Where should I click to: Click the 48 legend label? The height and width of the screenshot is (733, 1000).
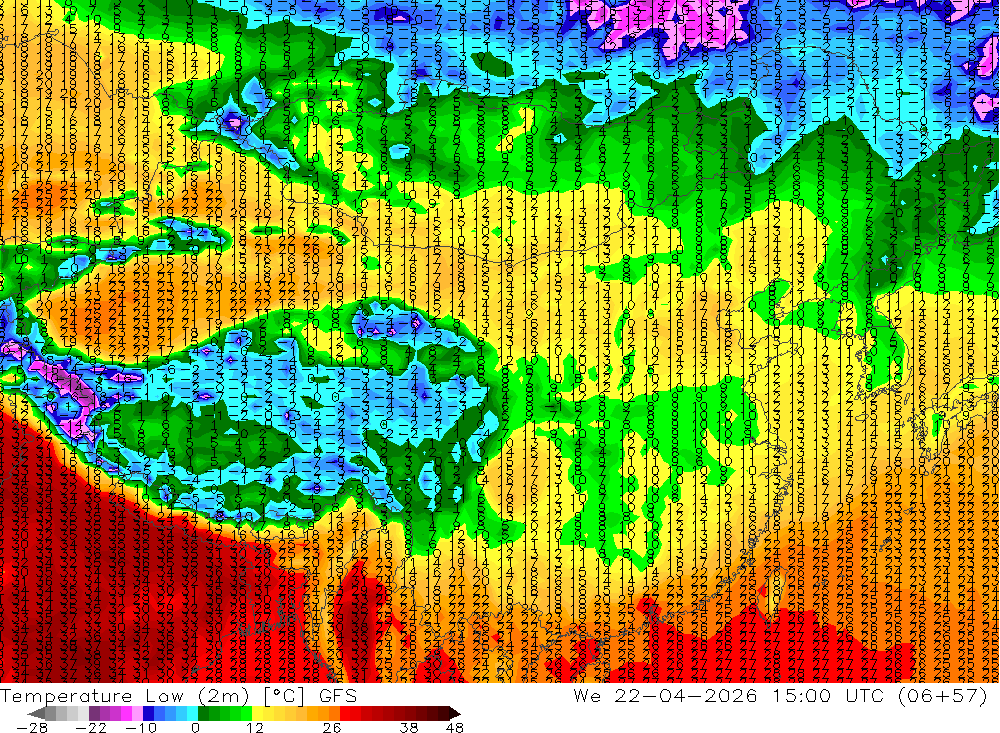455,727
